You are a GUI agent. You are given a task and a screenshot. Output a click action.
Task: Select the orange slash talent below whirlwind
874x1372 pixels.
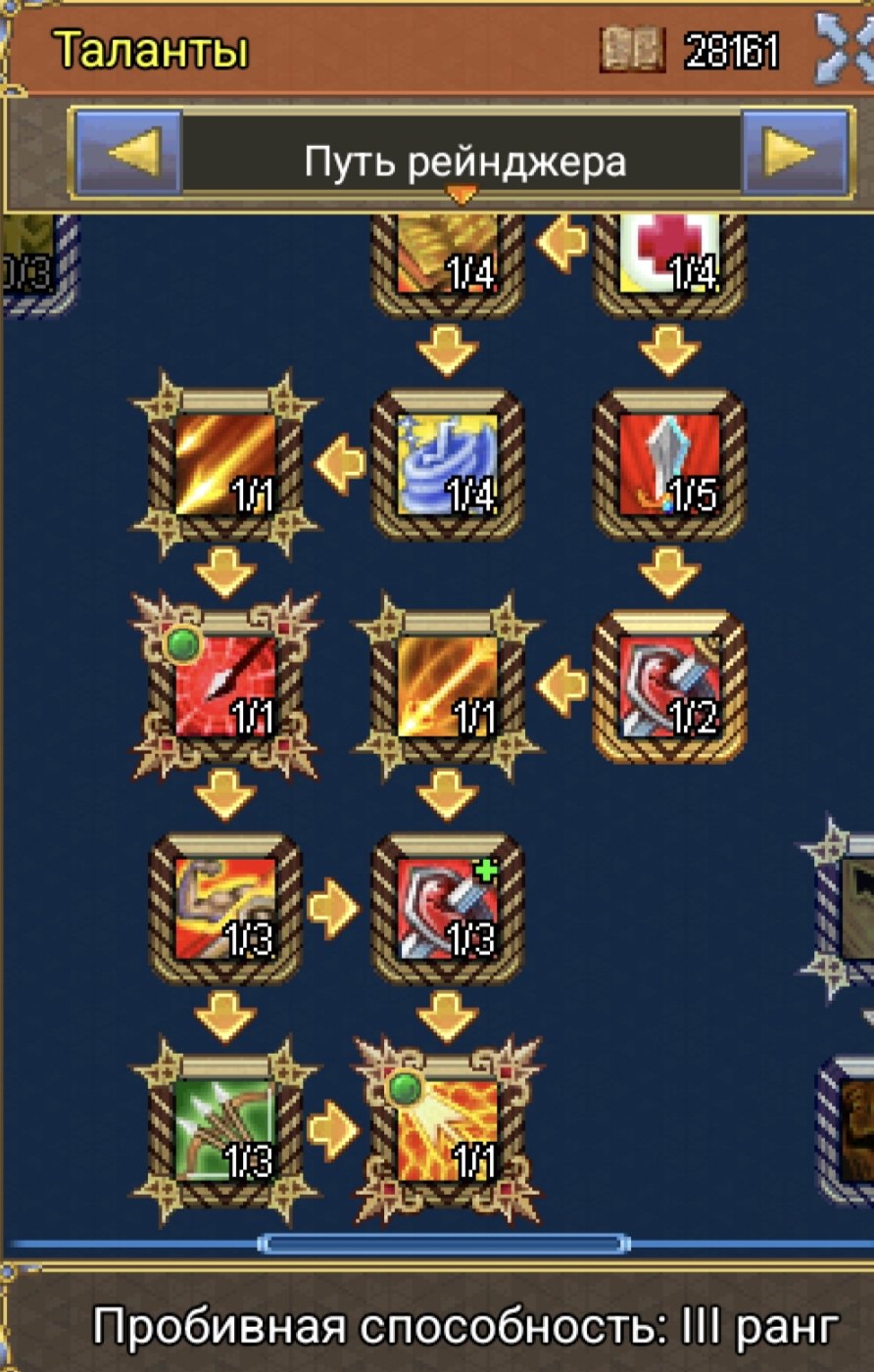[x=448, y=686]
